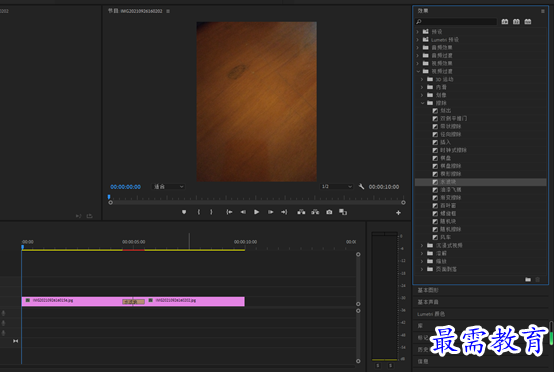Select the 油漆飞溅 transition
554x372 pixels.
tap(450, 190)
